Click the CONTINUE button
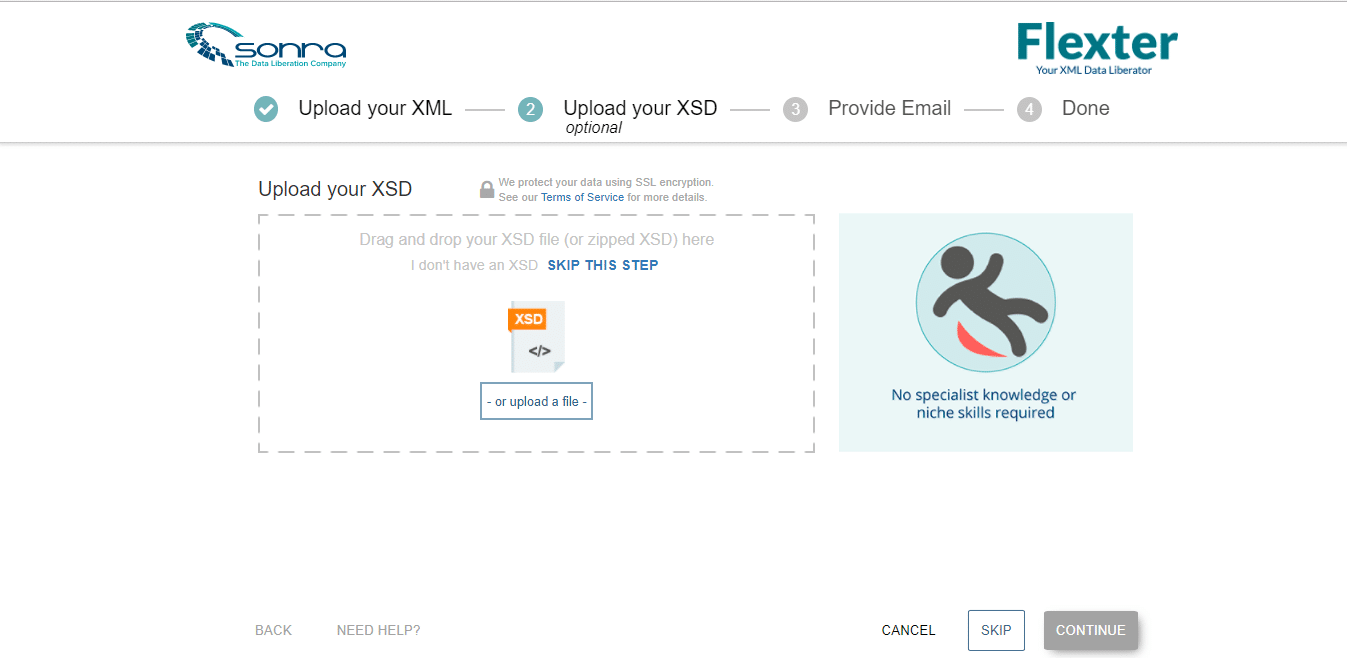This screenshot has width=1347, height=658. click(x=1091, y=630)
